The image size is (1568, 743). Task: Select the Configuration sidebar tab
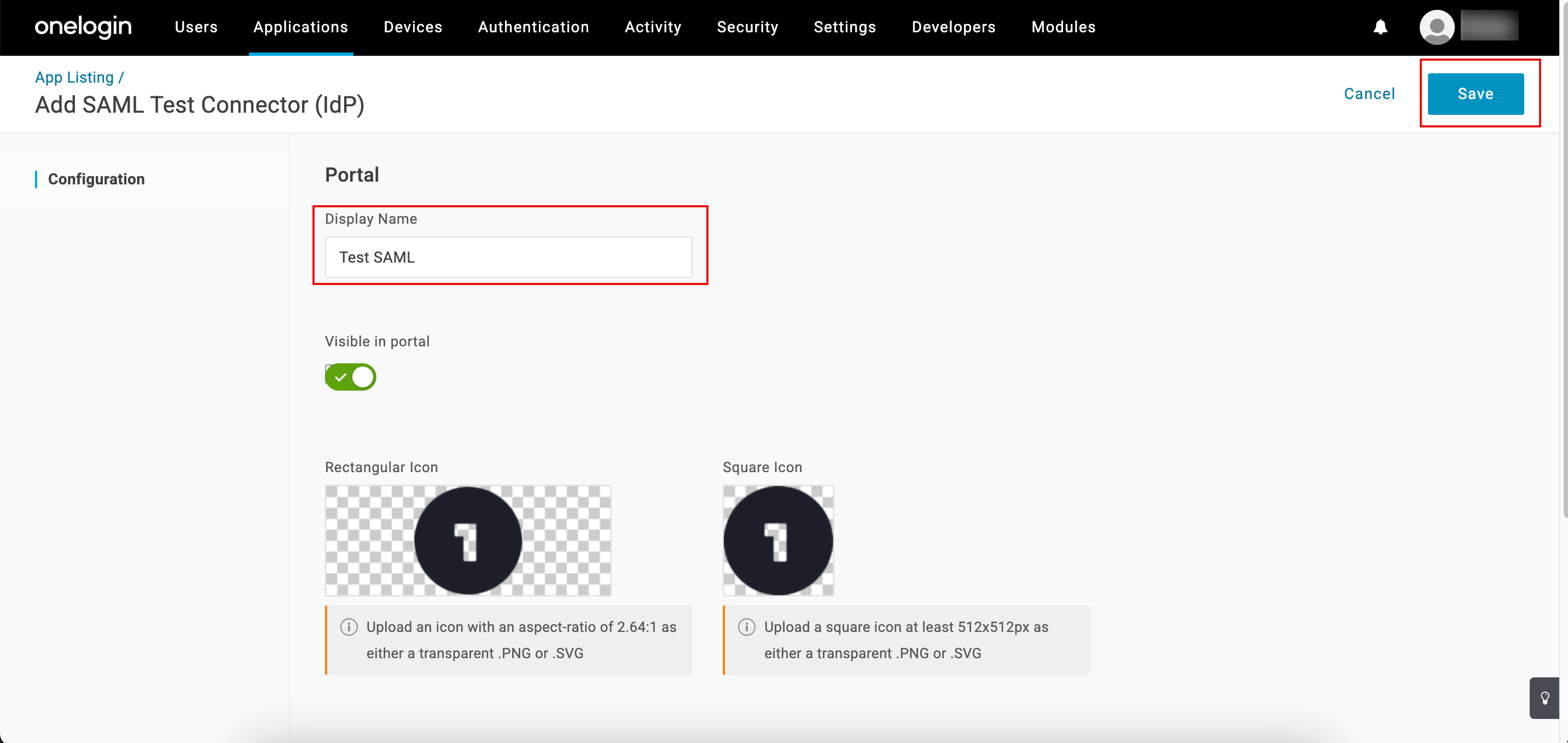click(x=96, y=179)
